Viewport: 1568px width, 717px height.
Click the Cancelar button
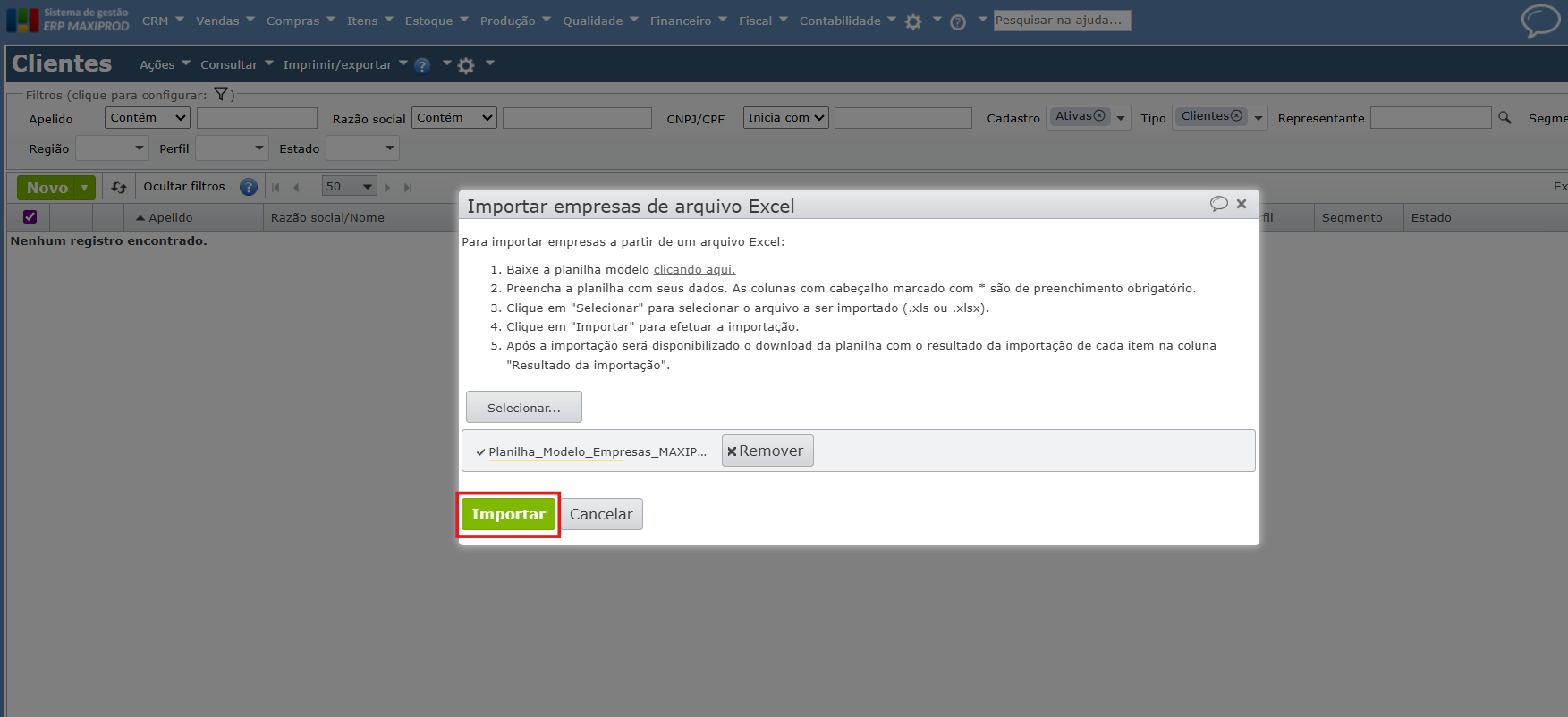pyautogui.click(x=601, y=514)
